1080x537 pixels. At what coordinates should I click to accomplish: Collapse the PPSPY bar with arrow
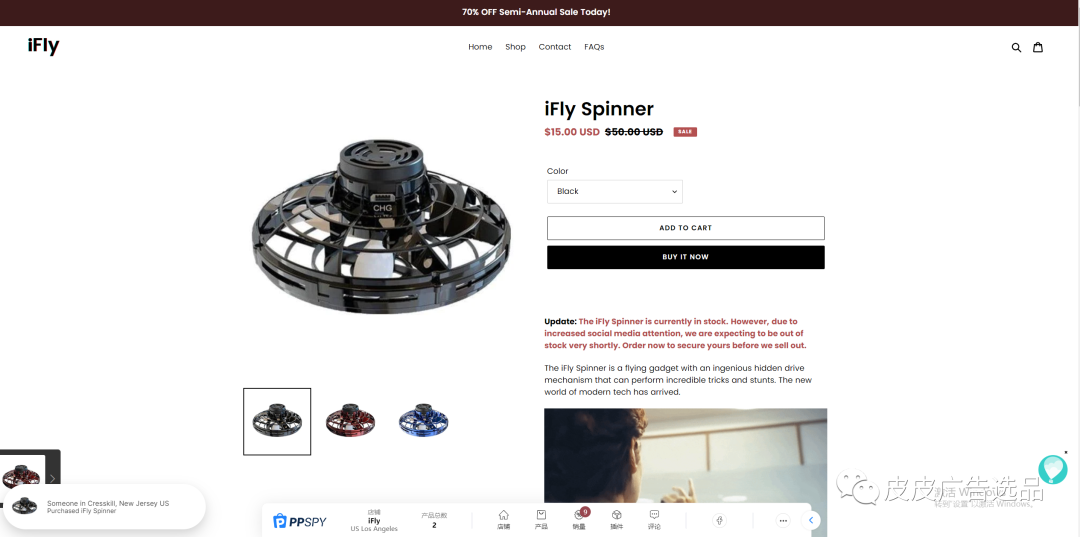click(x=811, y=520)
